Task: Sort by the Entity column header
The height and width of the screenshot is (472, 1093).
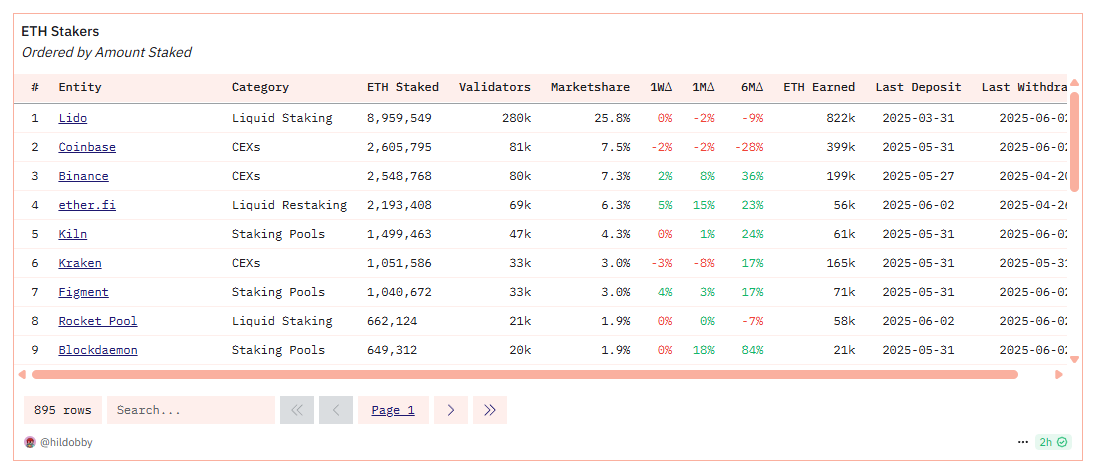Action: click(x=80, y=87)
